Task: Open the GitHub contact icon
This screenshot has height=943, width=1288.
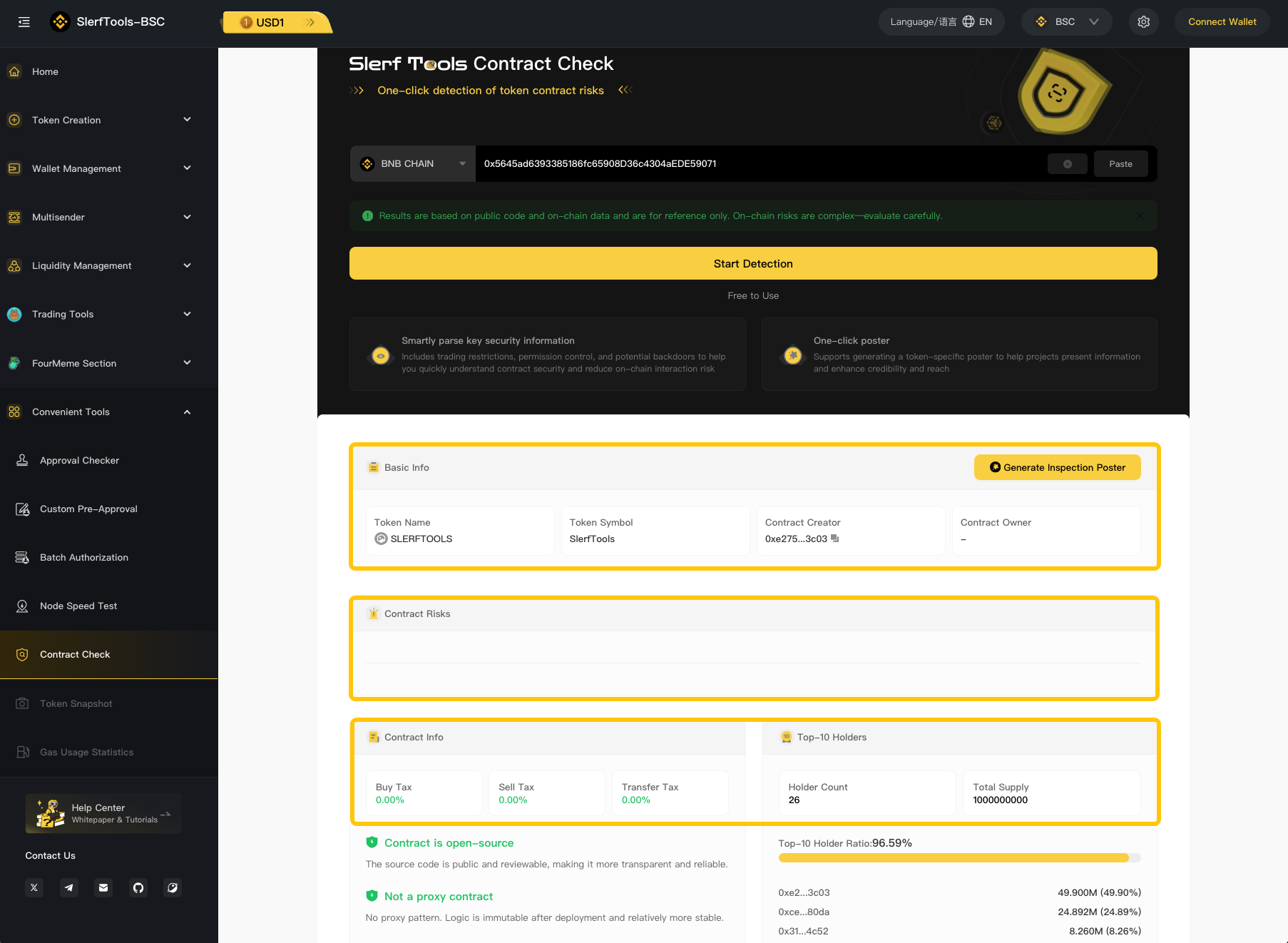Action: click(138, 887)
